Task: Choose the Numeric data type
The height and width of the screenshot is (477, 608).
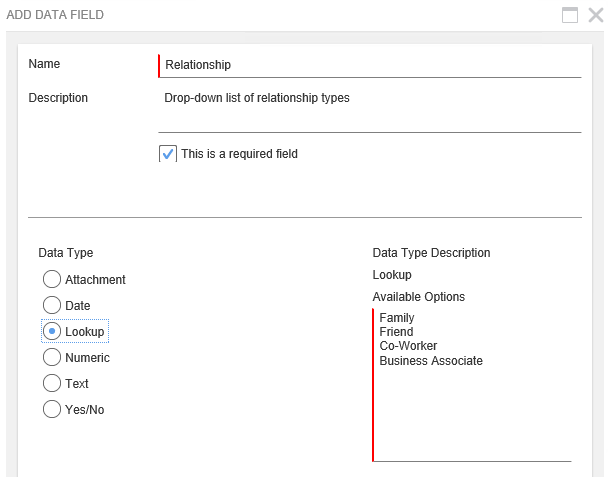Action: tap(52, 358)
